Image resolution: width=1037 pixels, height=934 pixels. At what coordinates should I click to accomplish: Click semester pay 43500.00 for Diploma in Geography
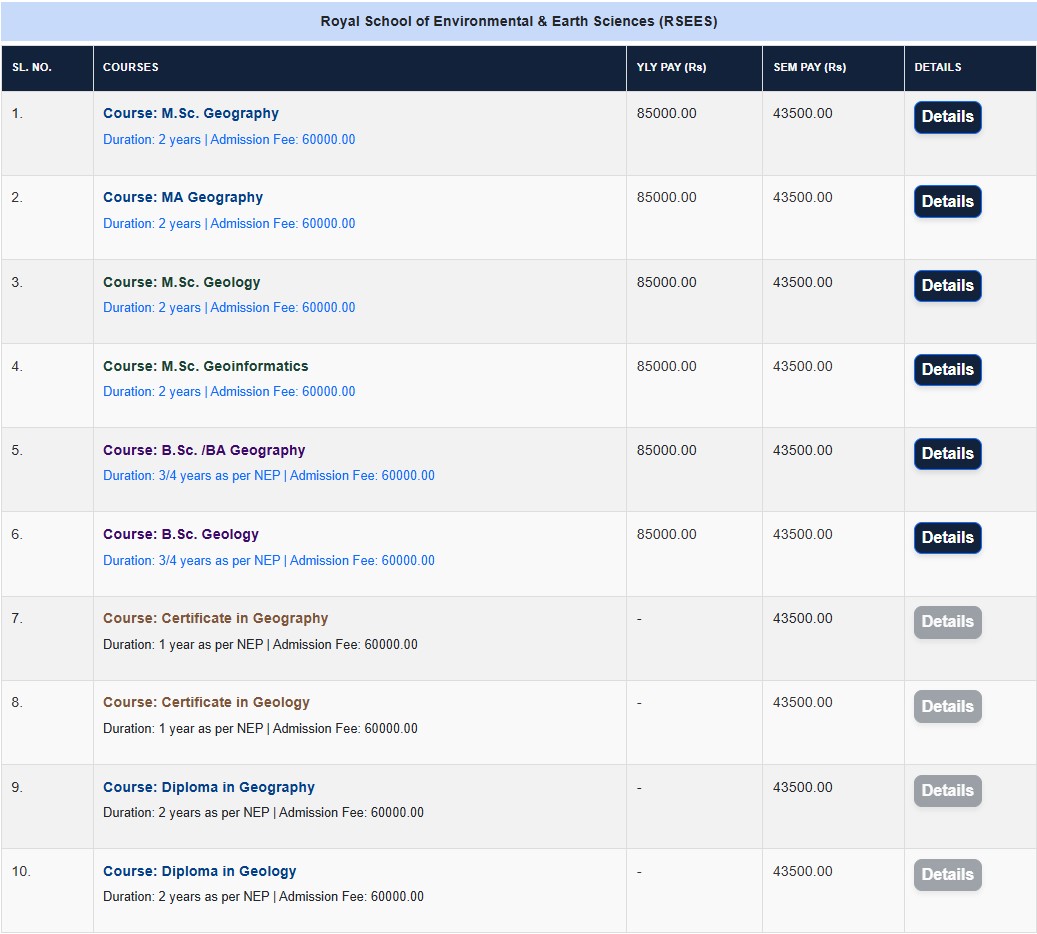(802, 787)
